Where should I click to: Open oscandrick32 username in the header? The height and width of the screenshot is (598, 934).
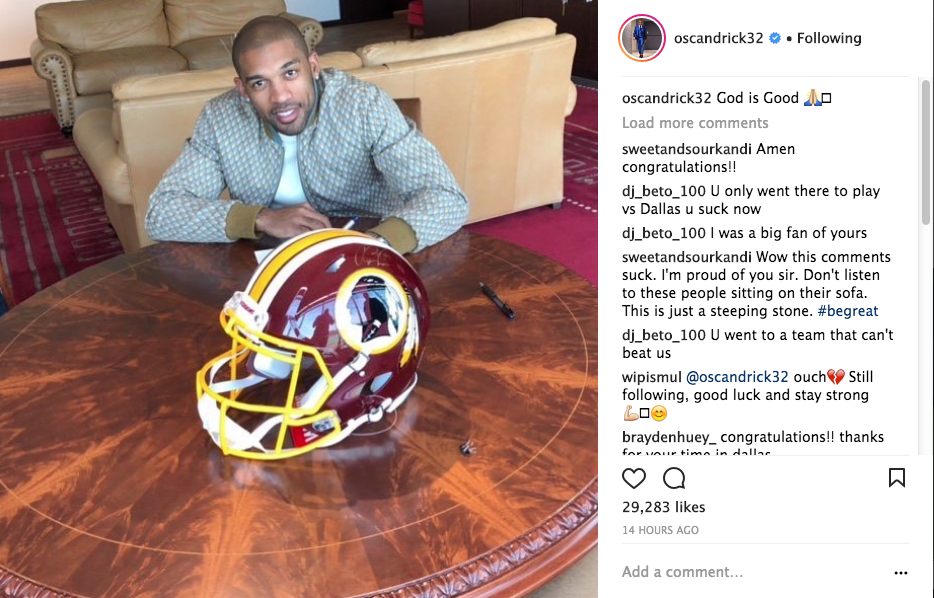pos(718,38)
